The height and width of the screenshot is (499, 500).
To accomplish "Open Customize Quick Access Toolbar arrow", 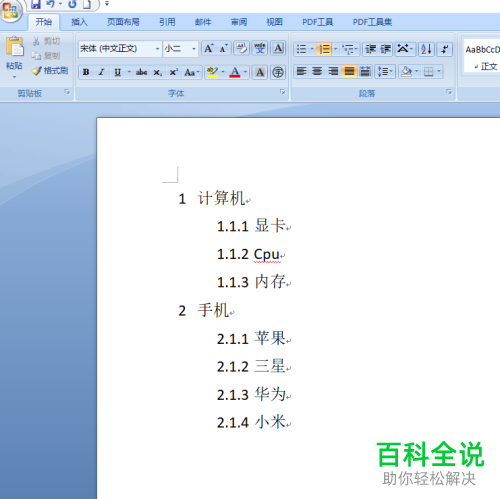I will 107,4.
